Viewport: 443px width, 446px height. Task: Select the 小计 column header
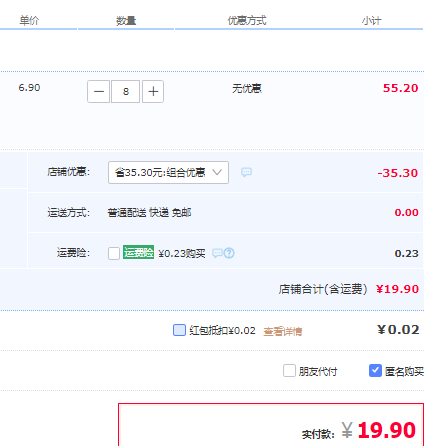(372, 21)
